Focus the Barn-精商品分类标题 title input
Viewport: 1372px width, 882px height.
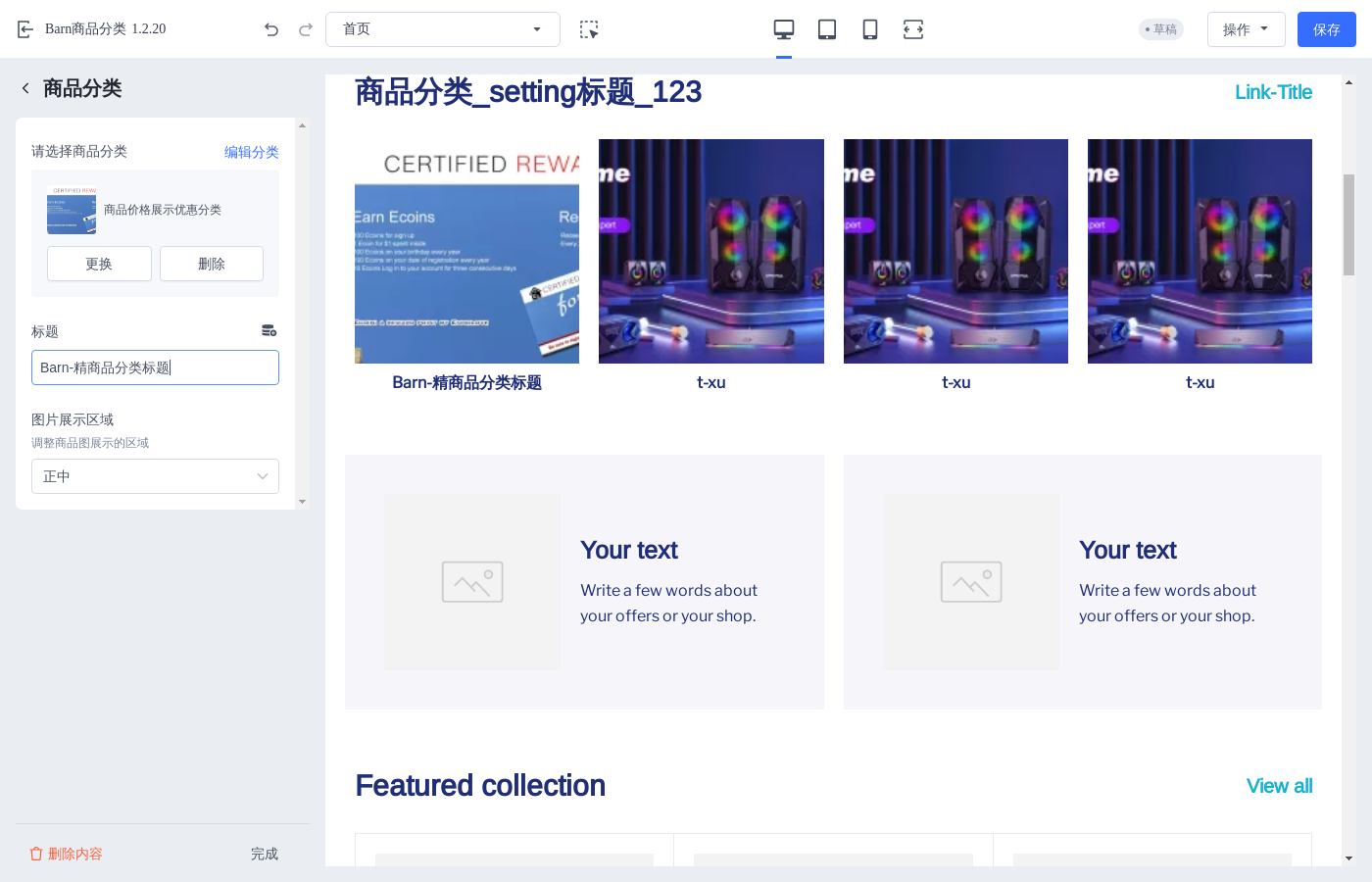(155, 367)
